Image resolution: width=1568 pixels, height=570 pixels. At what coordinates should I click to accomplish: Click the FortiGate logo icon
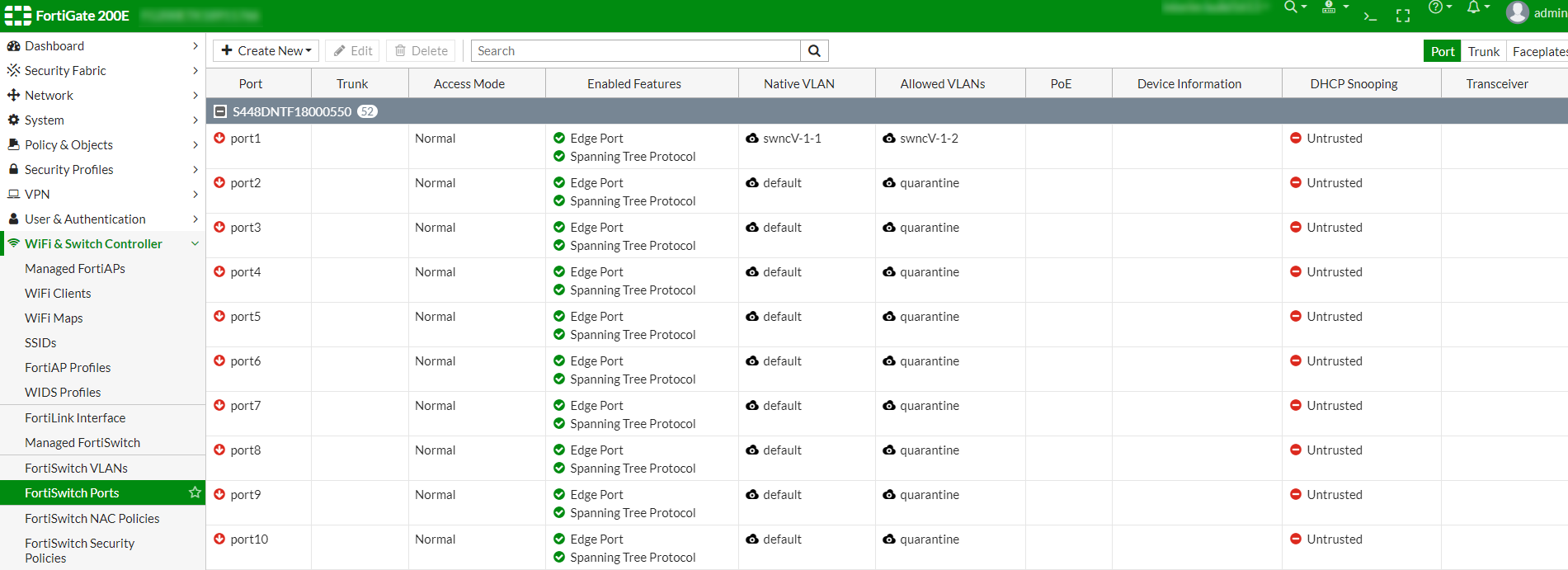pos(18,16)
